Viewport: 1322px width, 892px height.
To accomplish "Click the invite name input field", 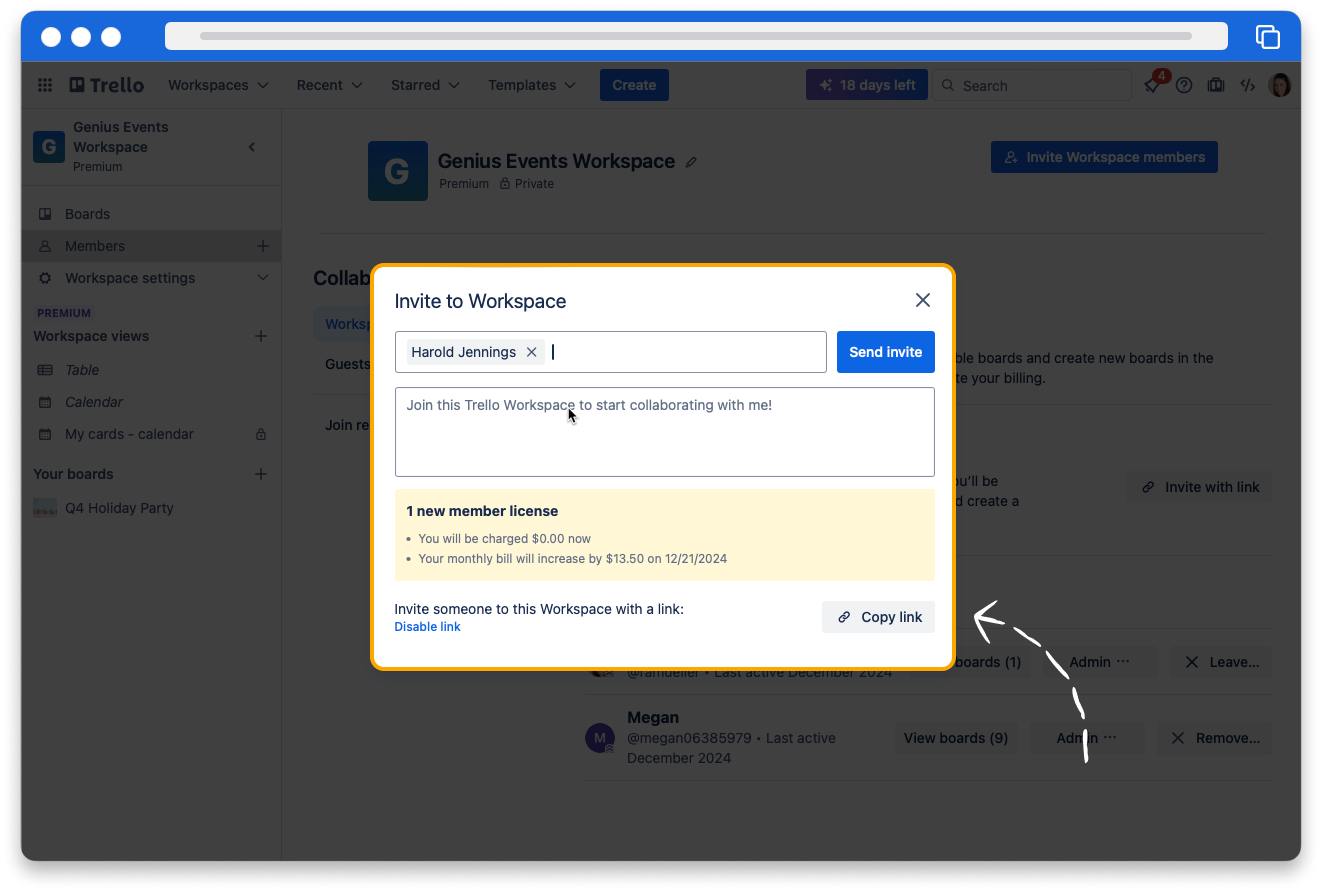I will pyautogui.click(x=611, y=352).
